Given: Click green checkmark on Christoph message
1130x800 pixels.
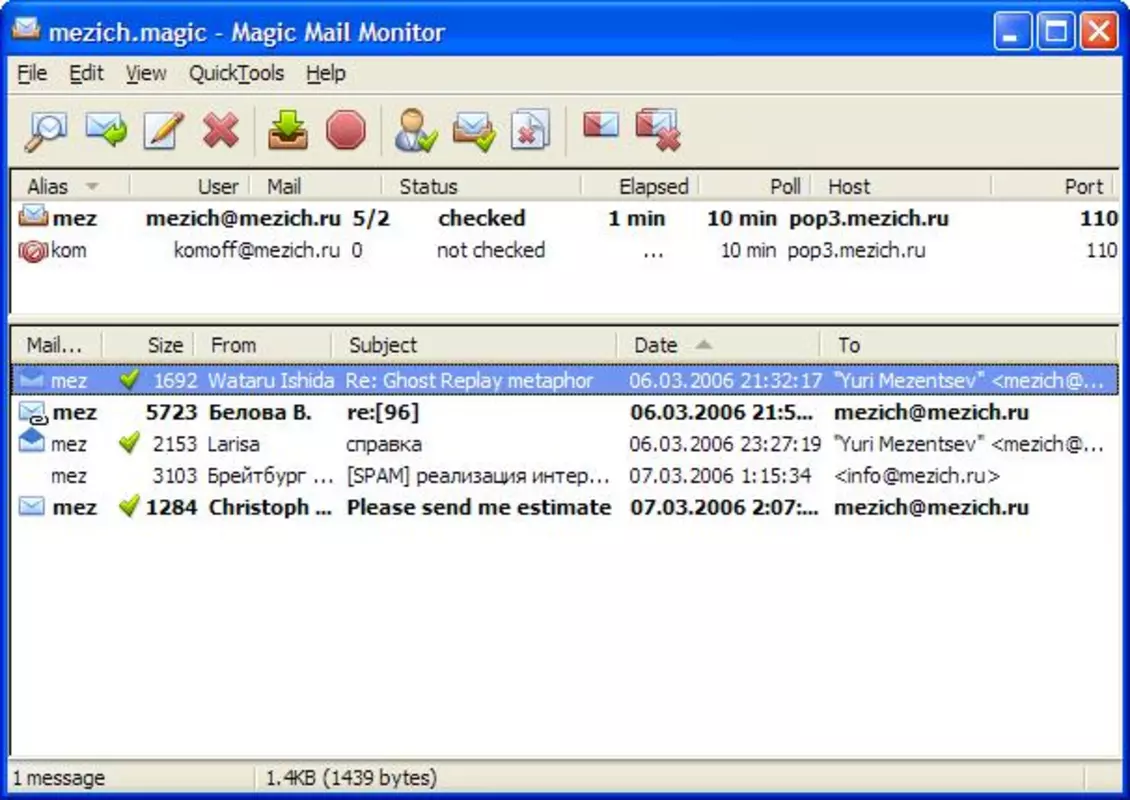Looking at the screenshot, I should (x=130, y=506).
